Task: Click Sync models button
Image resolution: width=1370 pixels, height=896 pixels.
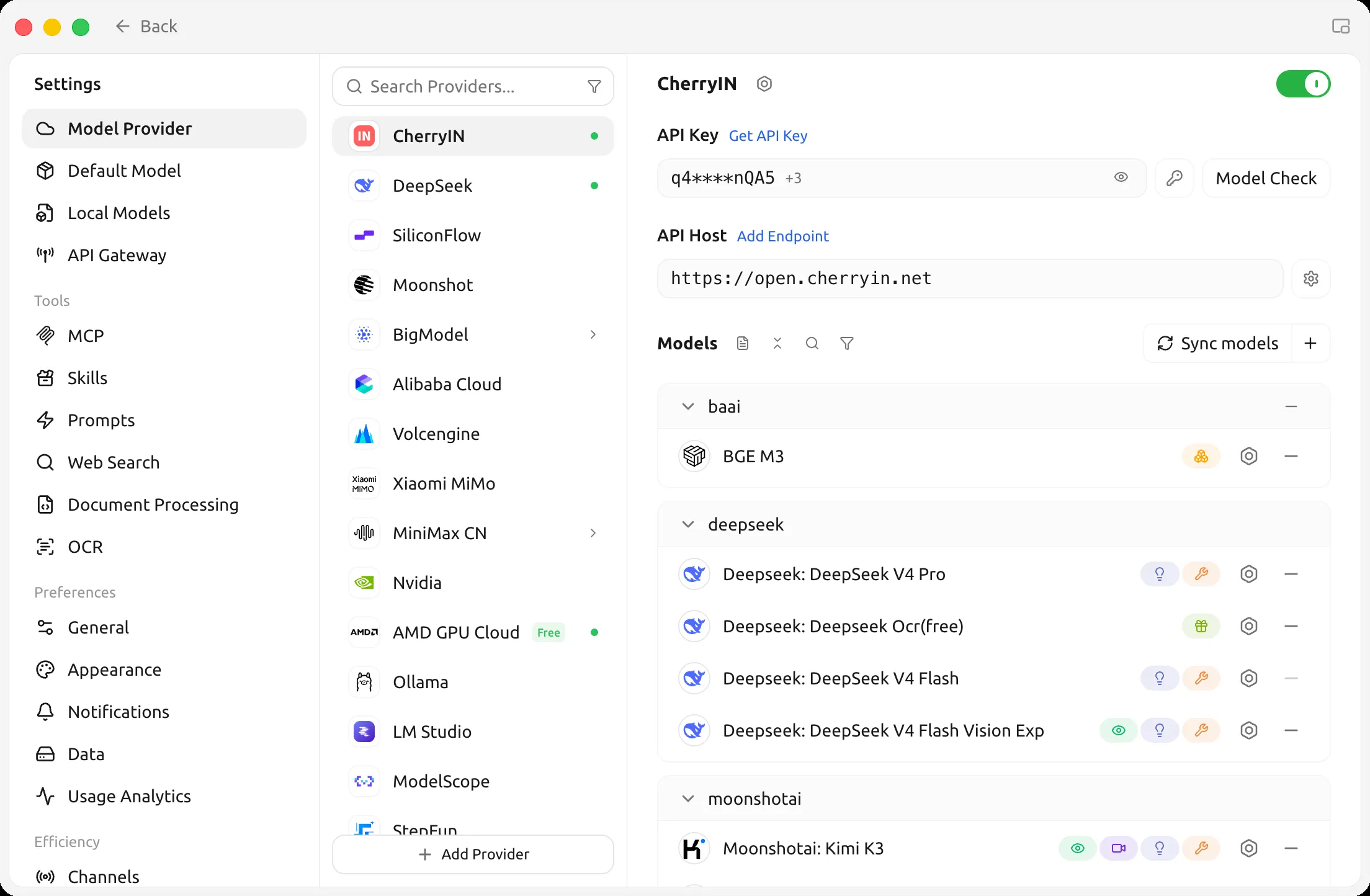Action: 1217,343
